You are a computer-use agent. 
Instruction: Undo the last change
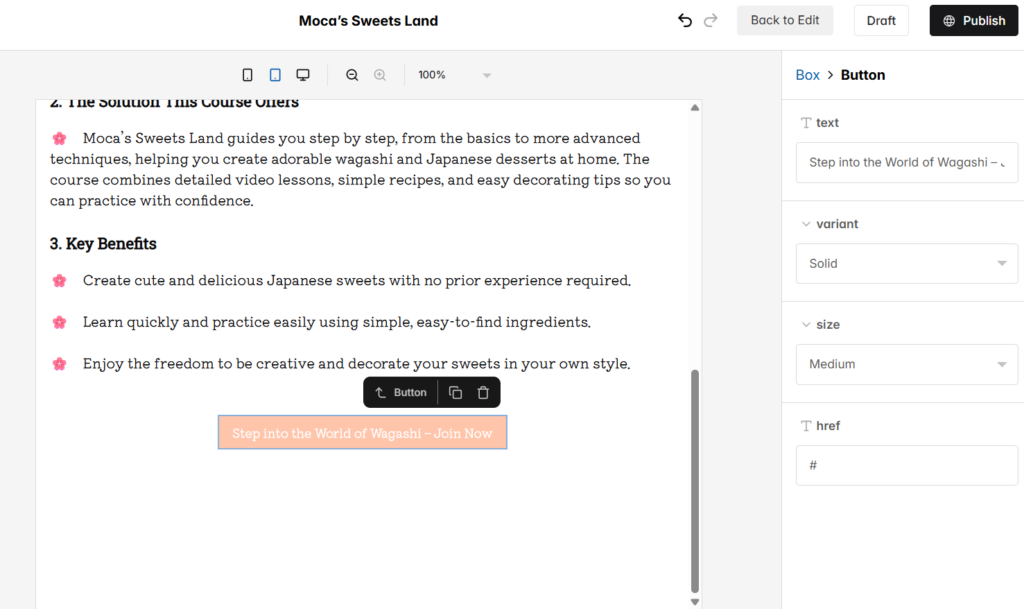(x=684, y=20)
